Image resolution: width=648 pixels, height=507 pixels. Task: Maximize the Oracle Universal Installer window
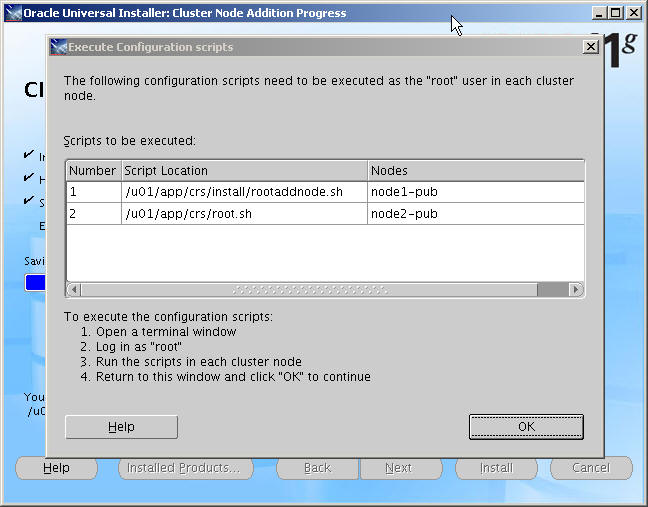click(x=616, y=13)
